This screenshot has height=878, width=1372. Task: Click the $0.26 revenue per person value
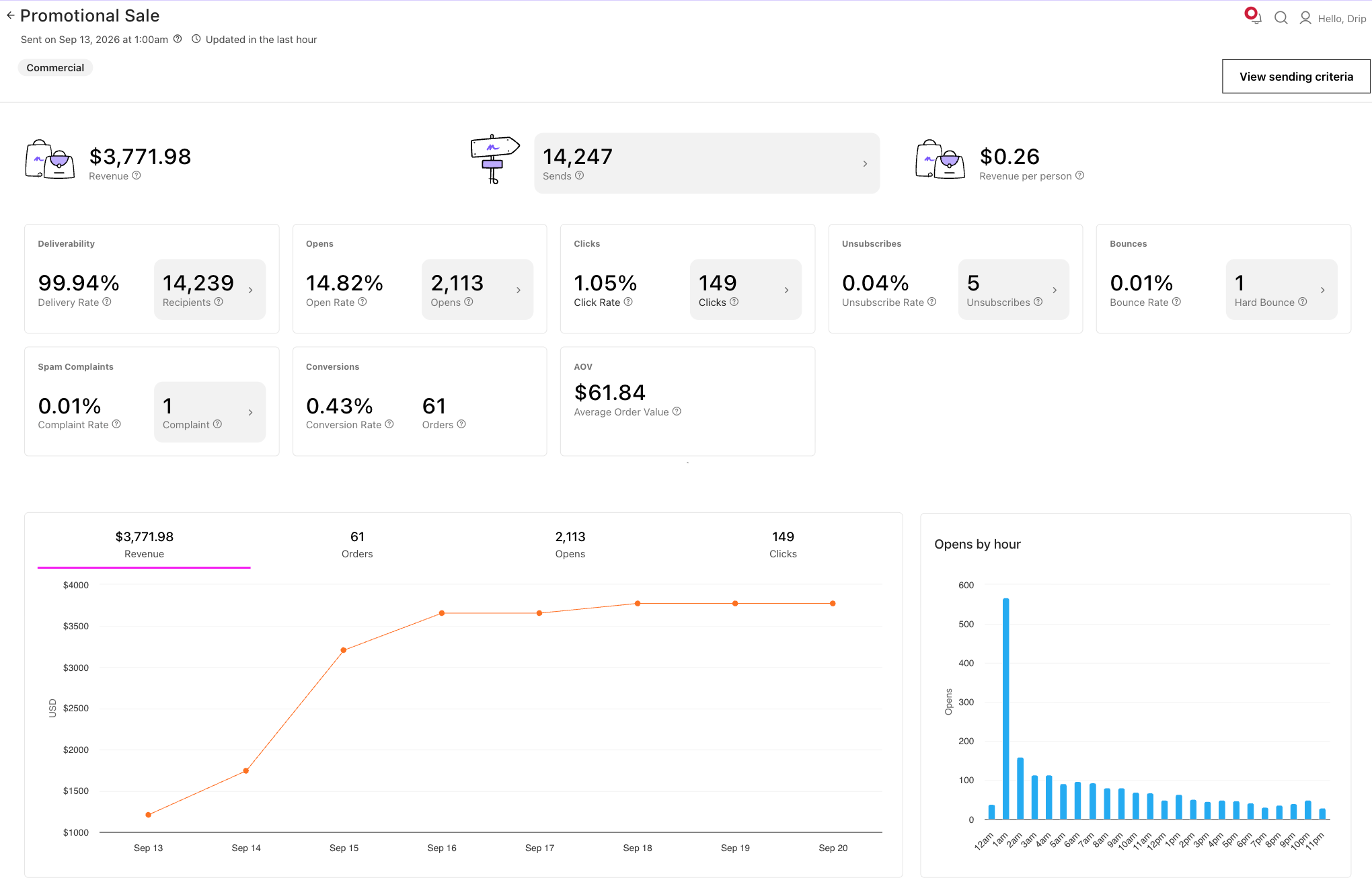pyautogui.click(x=1009, y=157)
